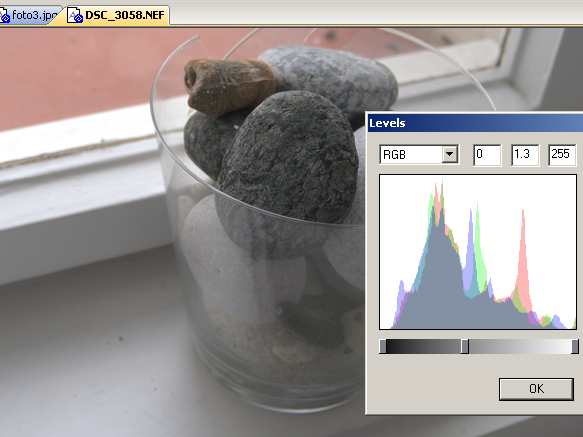Focus the white level field showing 255
Screen dimensions: 583x437
(x=562, y=154)
